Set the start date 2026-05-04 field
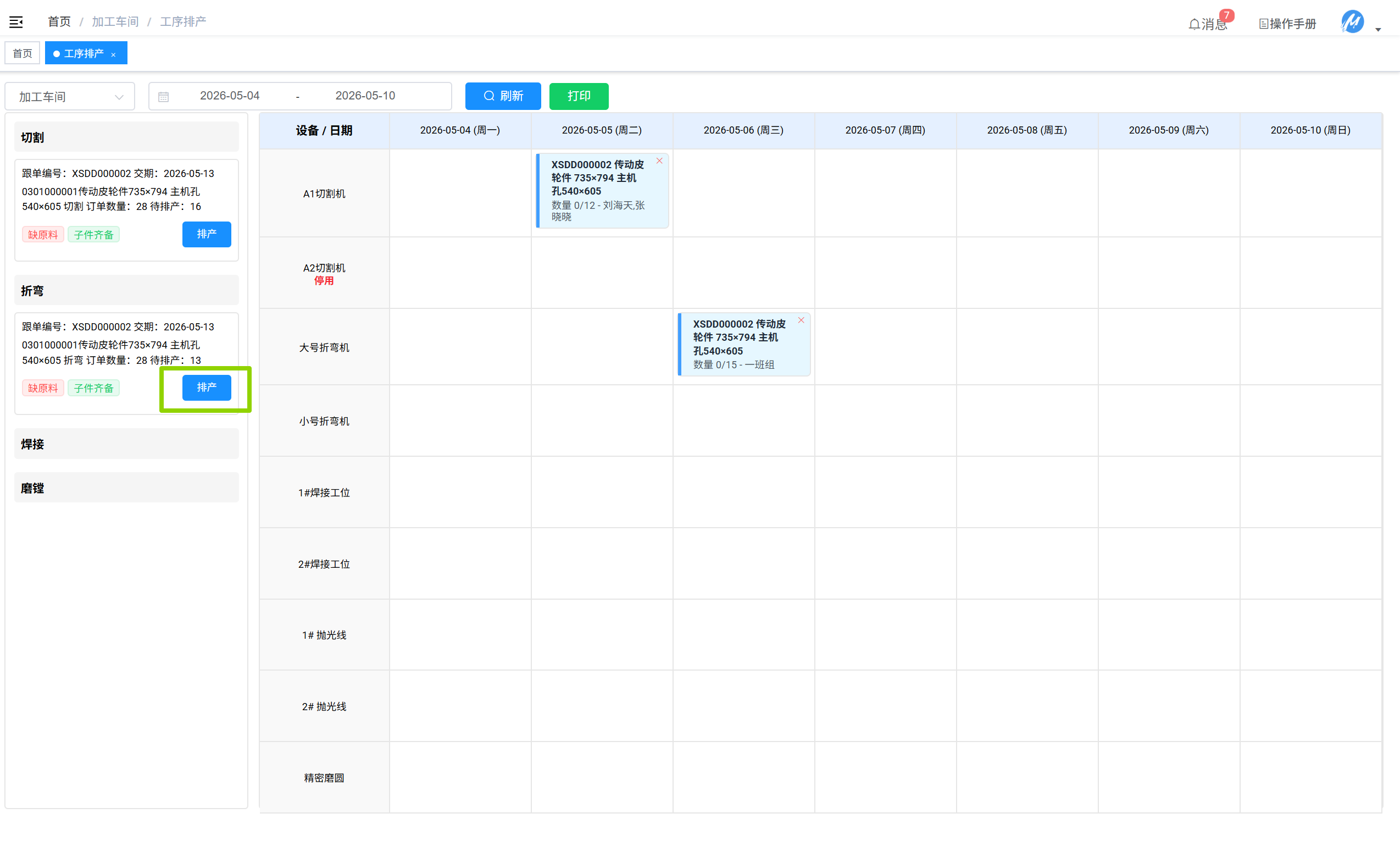Image resolution: width=1400 pixels, height=841 pixels. coord(229,96)
